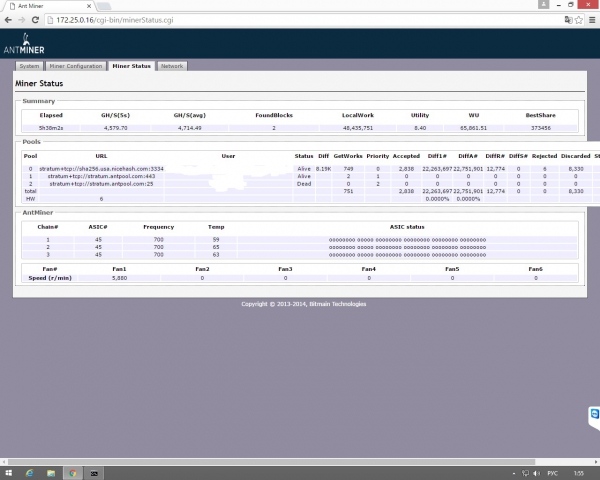Open the Windows Start button

(x=8, y=473)
